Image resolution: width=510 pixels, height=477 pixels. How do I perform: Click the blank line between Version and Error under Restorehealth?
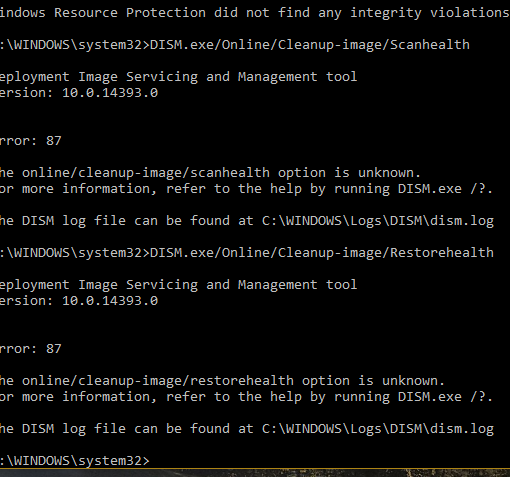point(255,325)
